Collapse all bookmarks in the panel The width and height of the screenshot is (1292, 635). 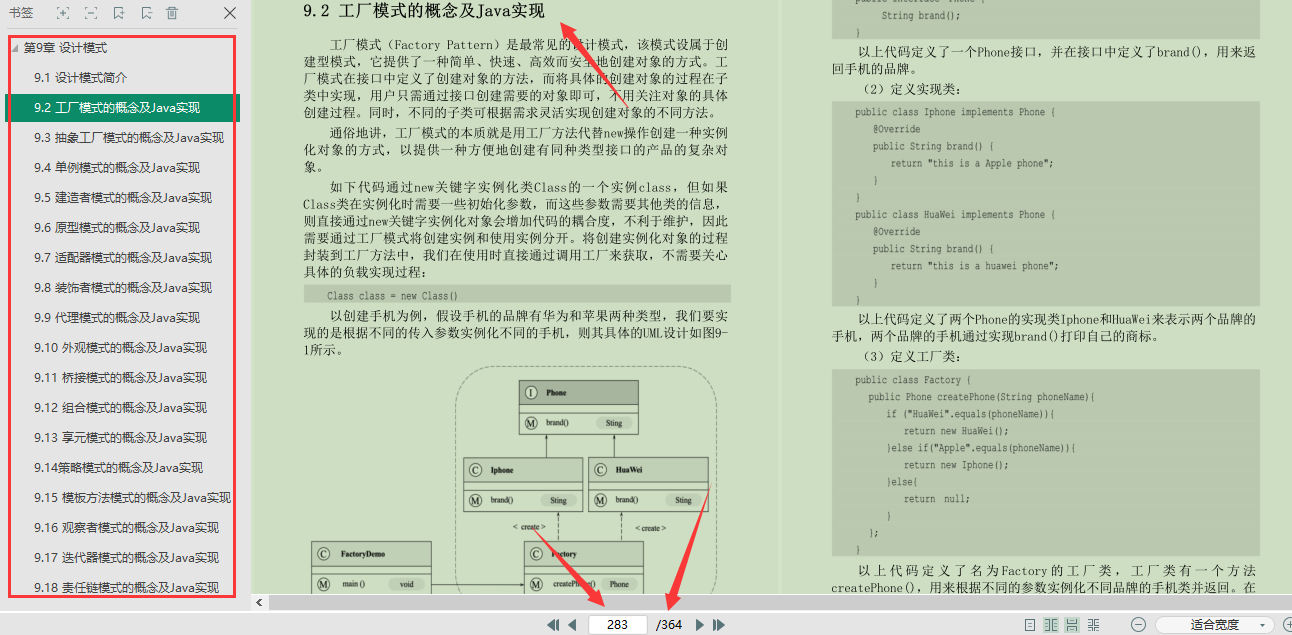[92, 13]
